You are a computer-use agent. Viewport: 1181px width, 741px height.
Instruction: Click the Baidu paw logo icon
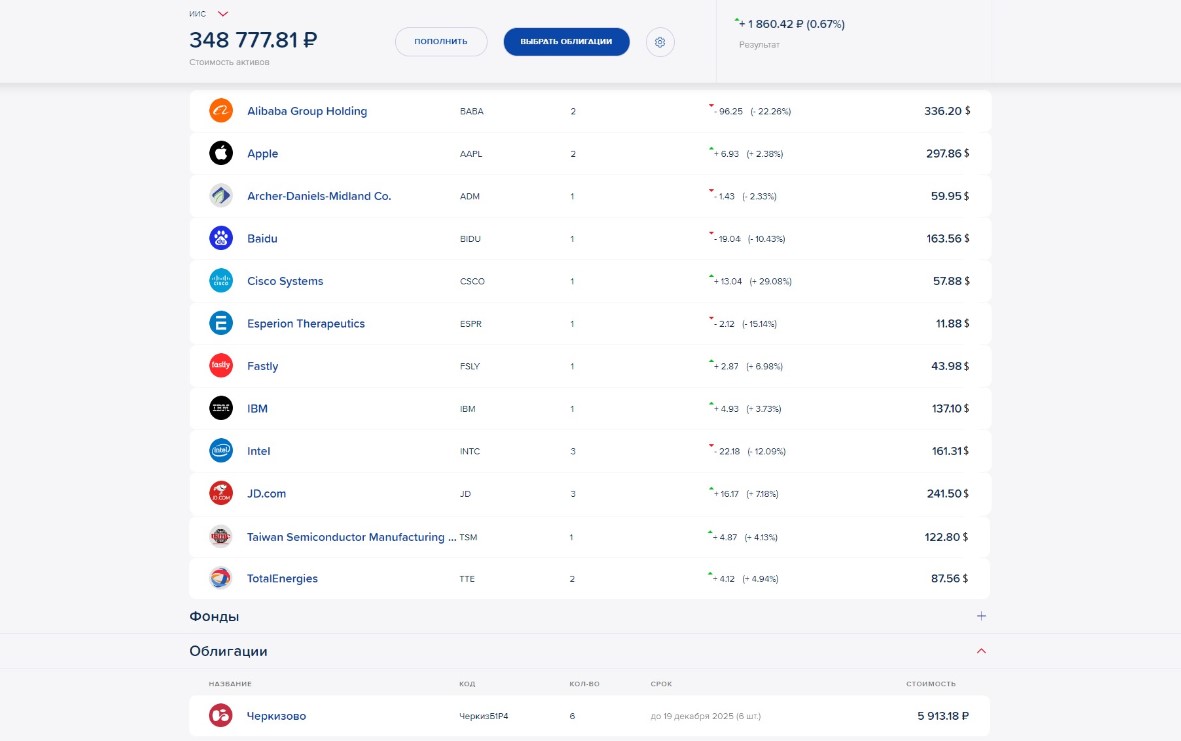tap(221, 238)
